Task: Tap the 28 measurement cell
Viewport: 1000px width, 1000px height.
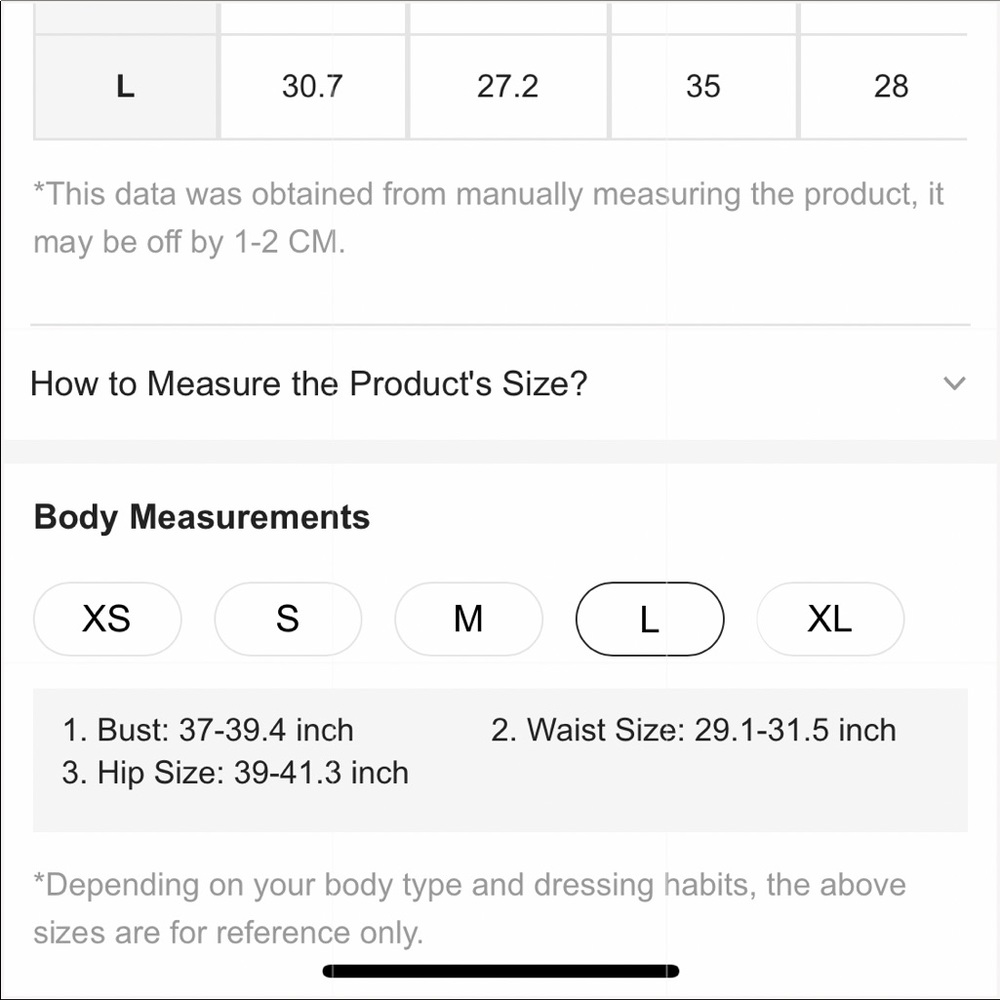Action: pos(890,86)
